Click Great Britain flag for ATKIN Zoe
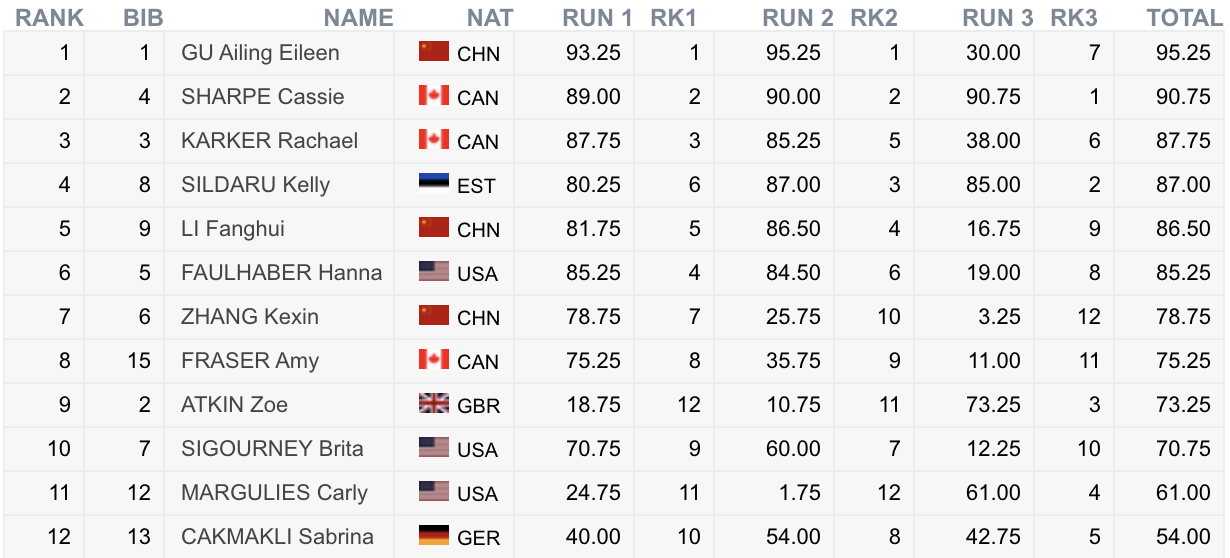Image resolution: width=1230 pixels, height=558 pixels. pyautogui.click(x=433, y=404)
